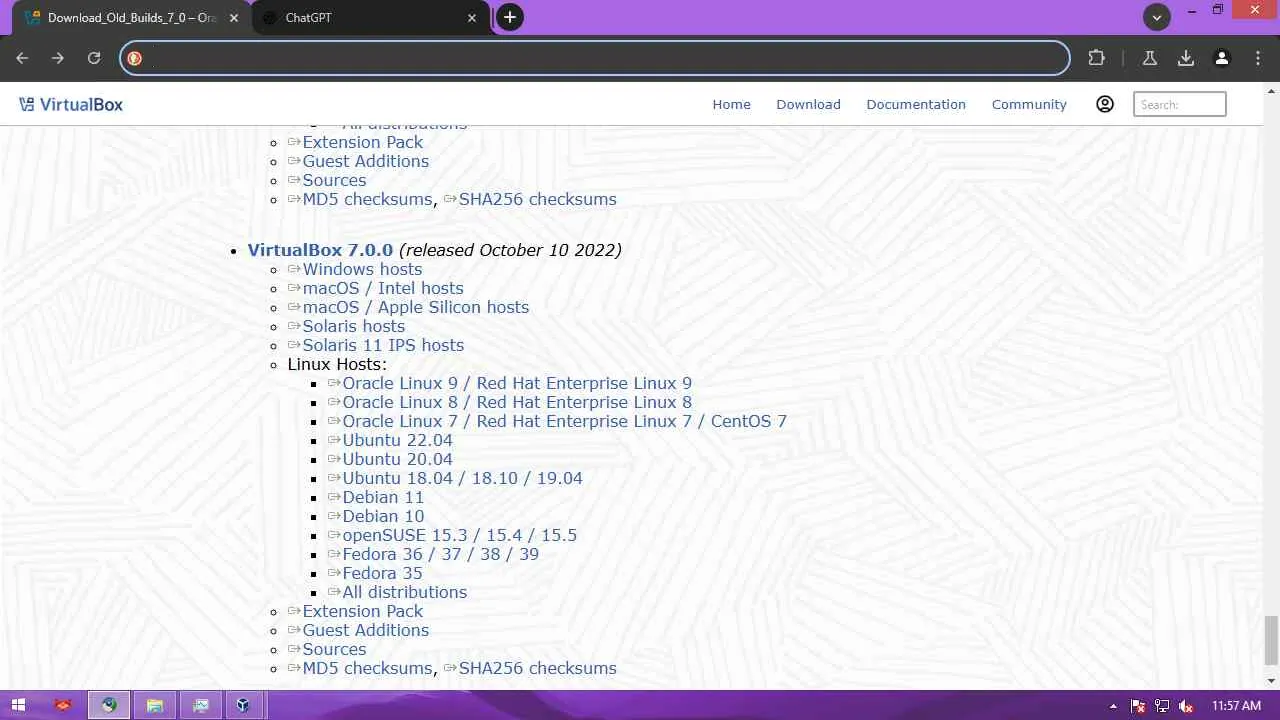Show hidden icons in the system tray

pos(1114,706)
